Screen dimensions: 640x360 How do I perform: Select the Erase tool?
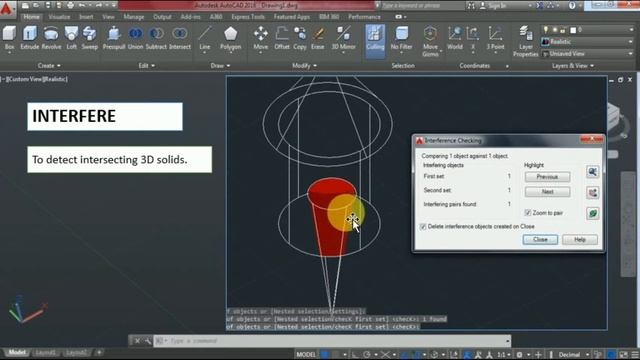tap(318, 38)
